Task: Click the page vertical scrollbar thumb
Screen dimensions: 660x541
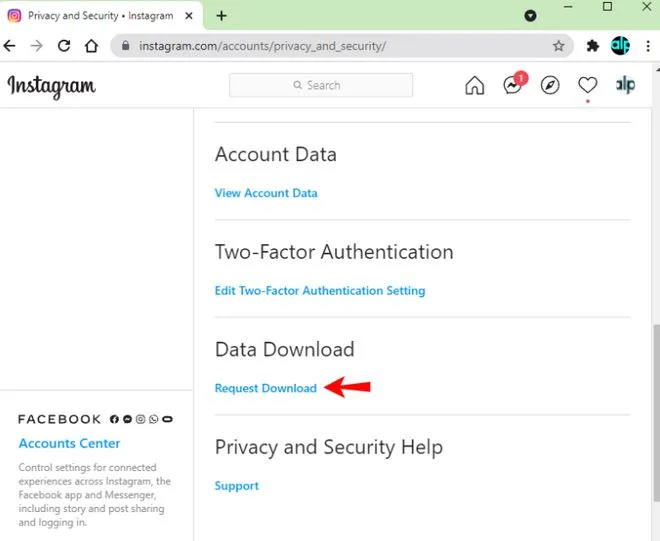Action: [x=656, y=413]
